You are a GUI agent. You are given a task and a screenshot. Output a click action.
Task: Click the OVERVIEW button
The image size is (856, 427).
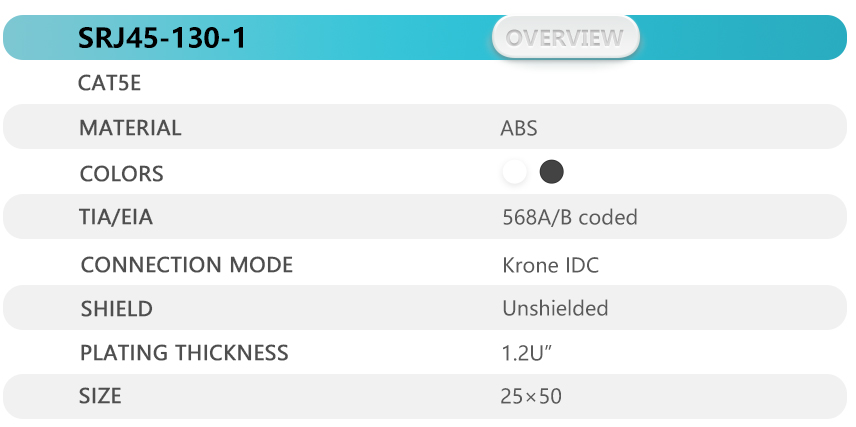(x=566, y=37)
